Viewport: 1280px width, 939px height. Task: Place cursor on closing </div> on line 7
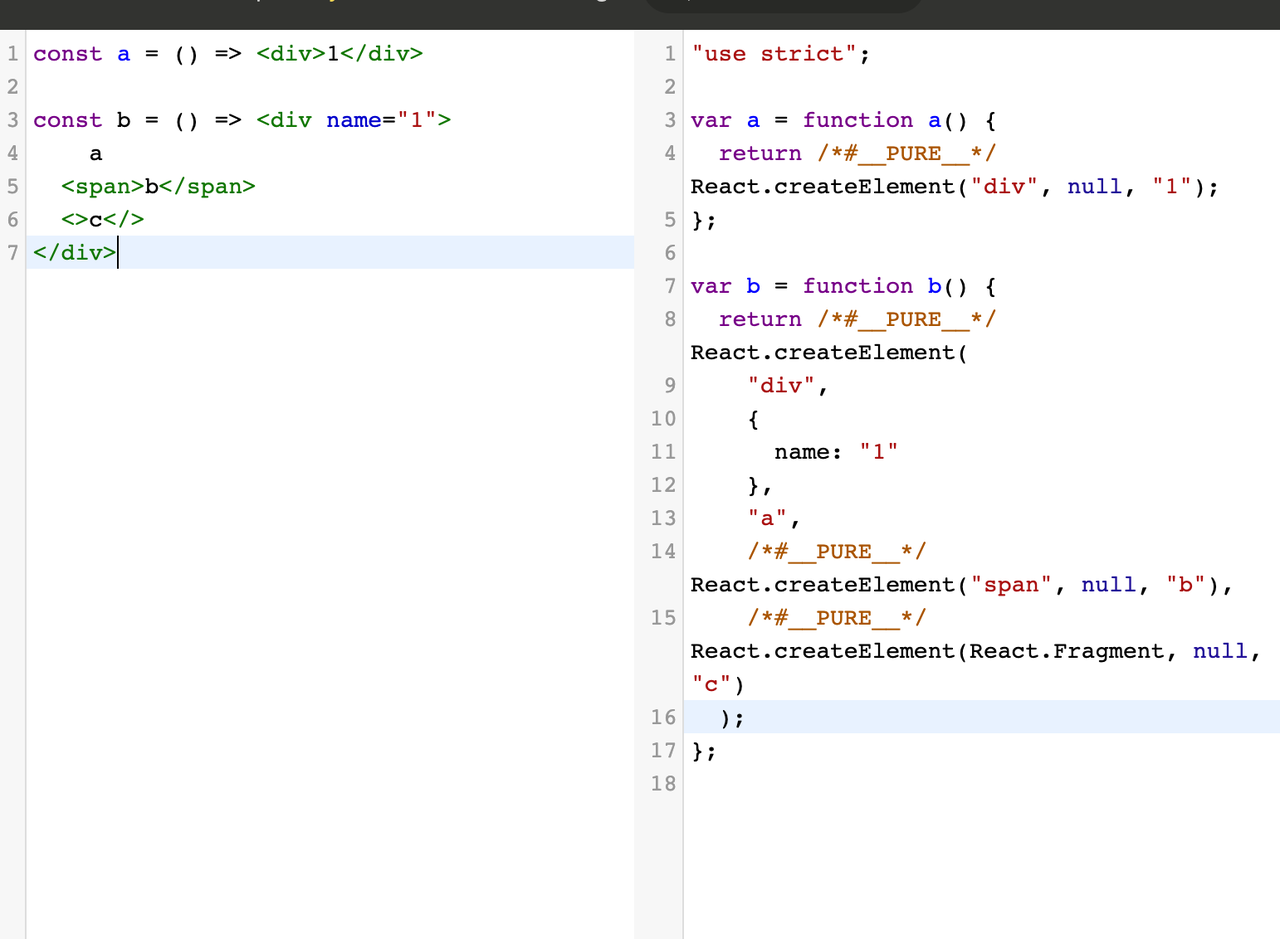point(75,252)
